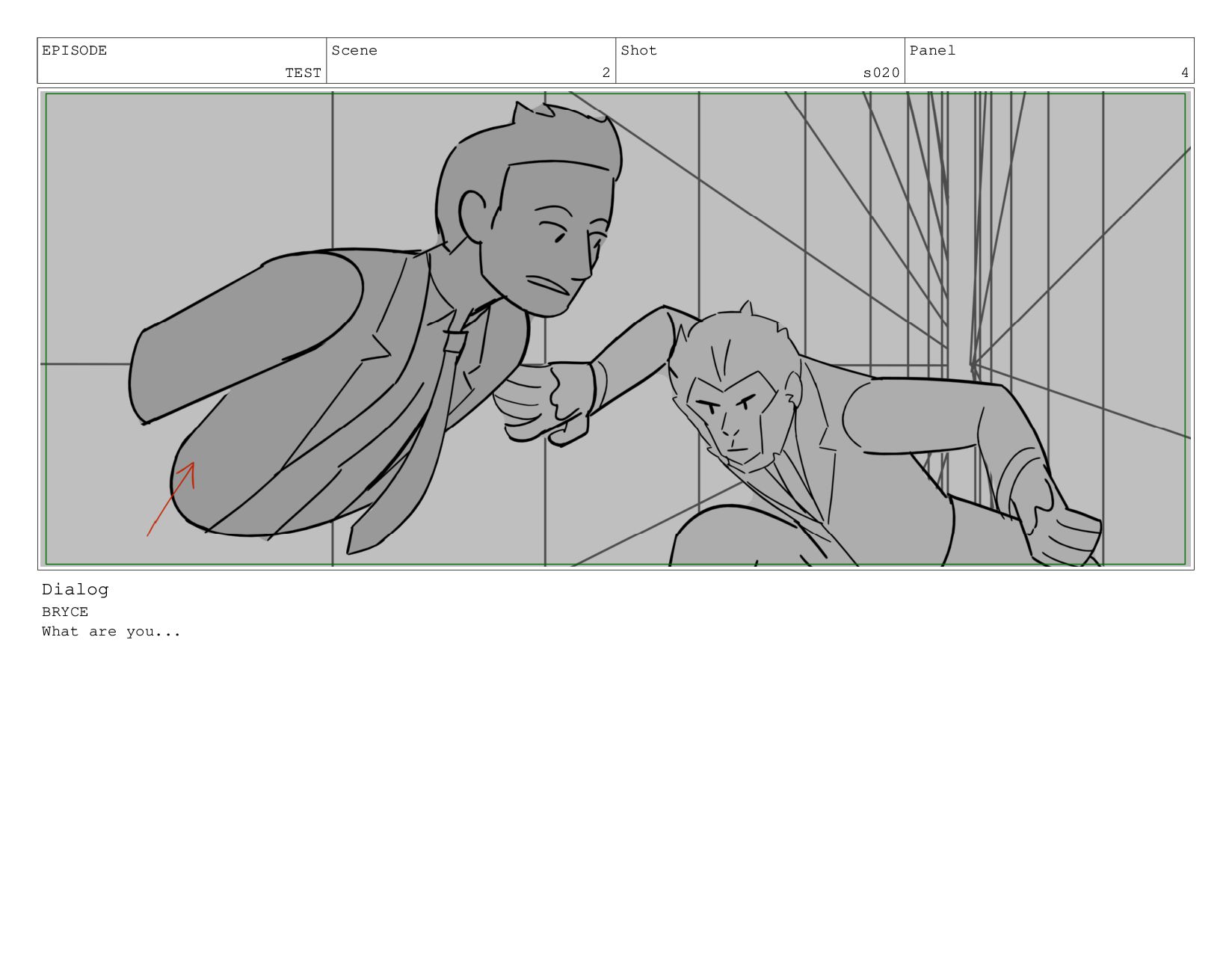Click the Panel header label
1232x954 pixels.
coord(932,51)
